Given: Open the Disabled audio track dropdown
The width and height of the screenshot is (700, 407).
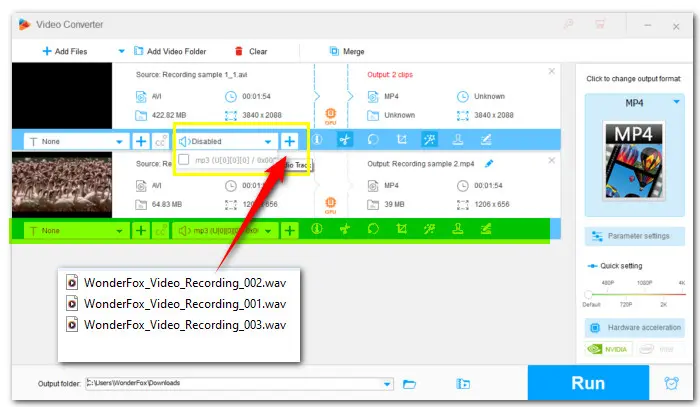Looking at the screenshot, I should [x=267, y=142].
